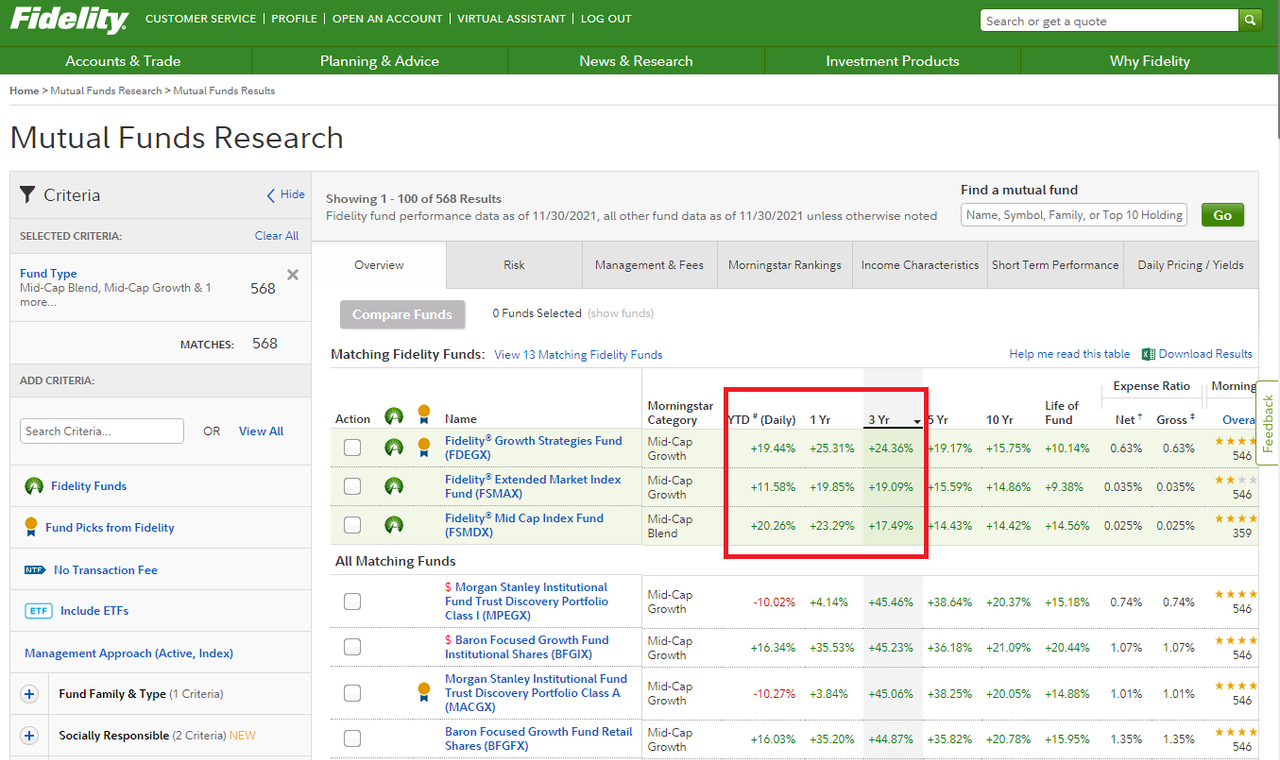The image size is (1280, 760).
Task: Click the search magnifier button
Action: [1250, 20]
